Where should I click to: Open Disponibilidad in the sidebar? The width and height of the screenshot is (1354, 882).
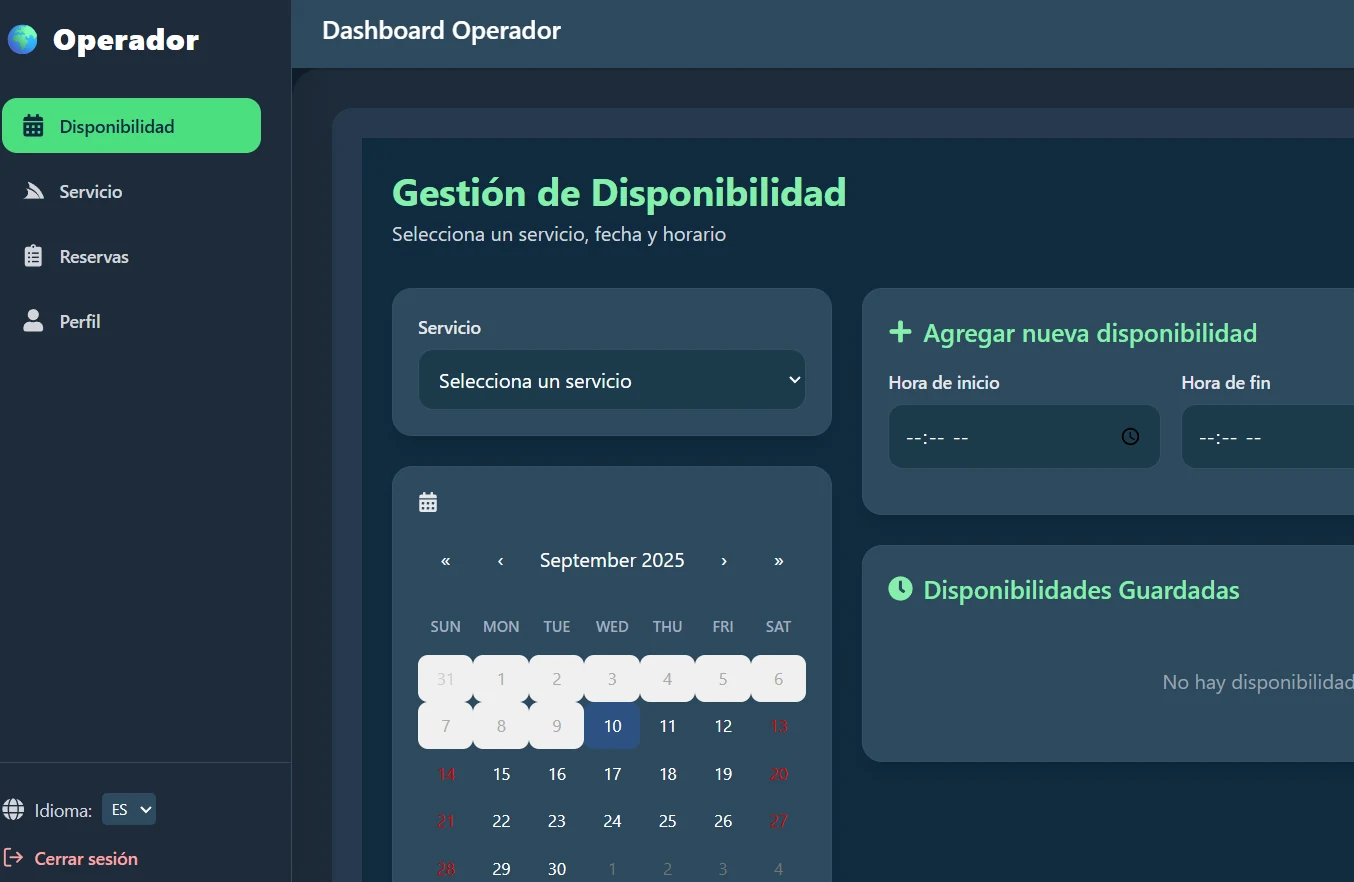pos(131,126)
